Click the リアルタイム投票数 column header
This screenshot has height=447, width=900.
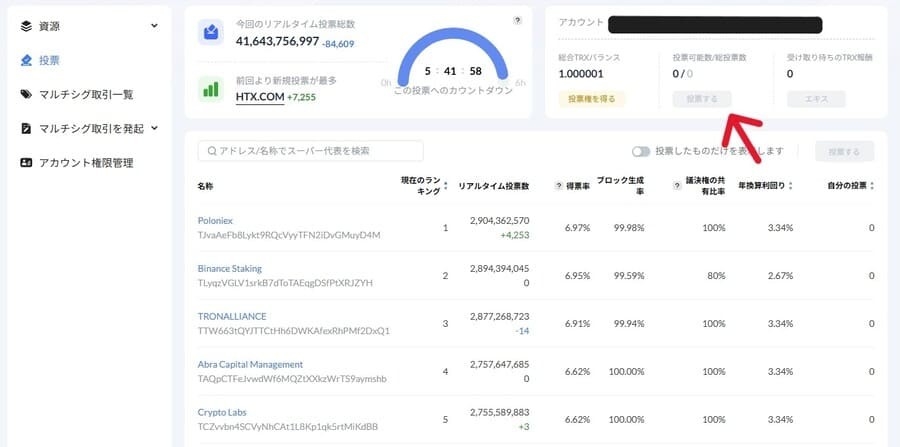[494, 186]
